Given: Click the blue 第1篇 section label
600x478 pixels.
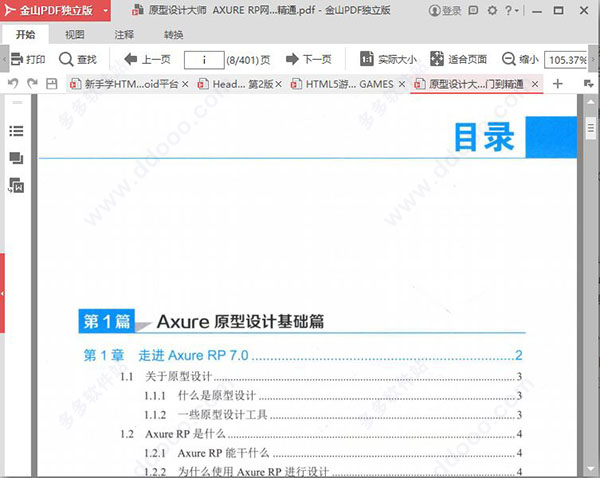Looking at the screenshot, I should pyautogui.click(x=106, y=321).
